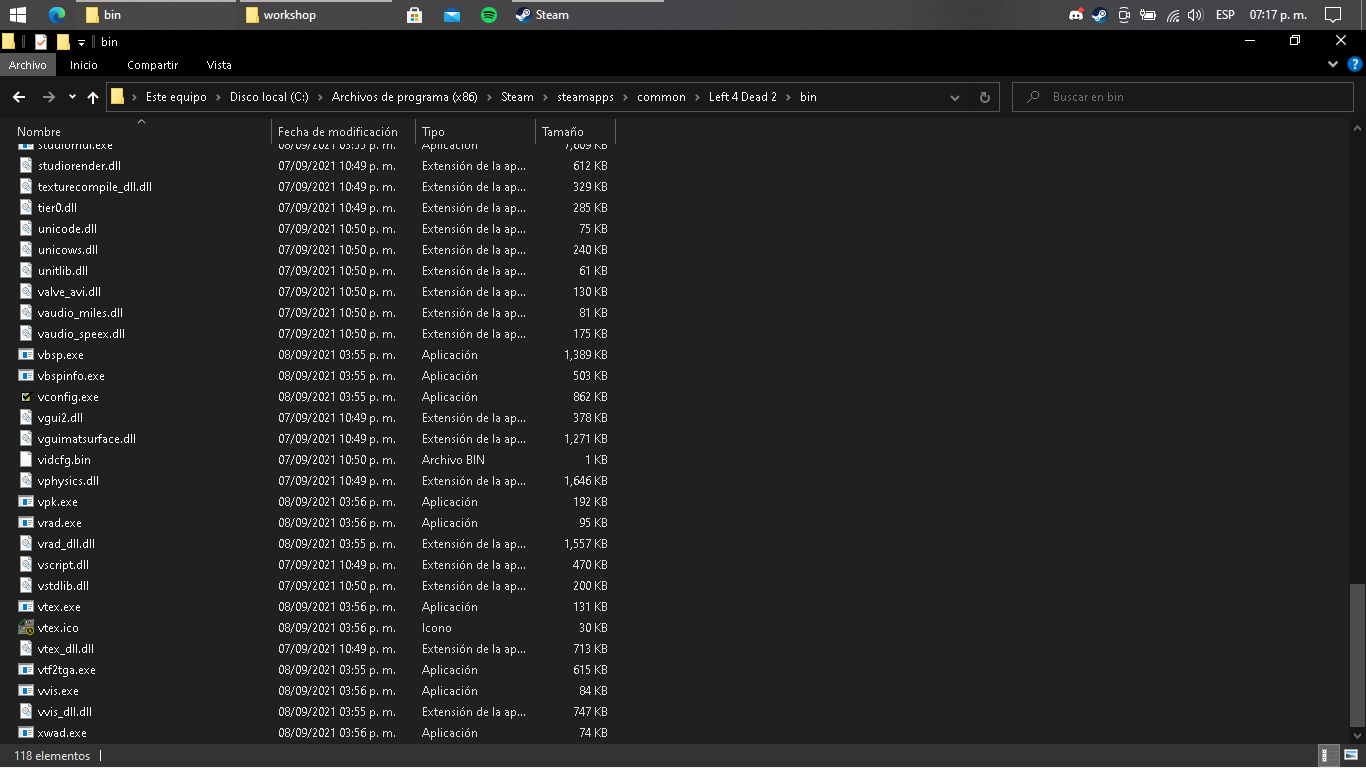
Task: Switch to the Inicio ribbon tab
Action: coord(84,65)
